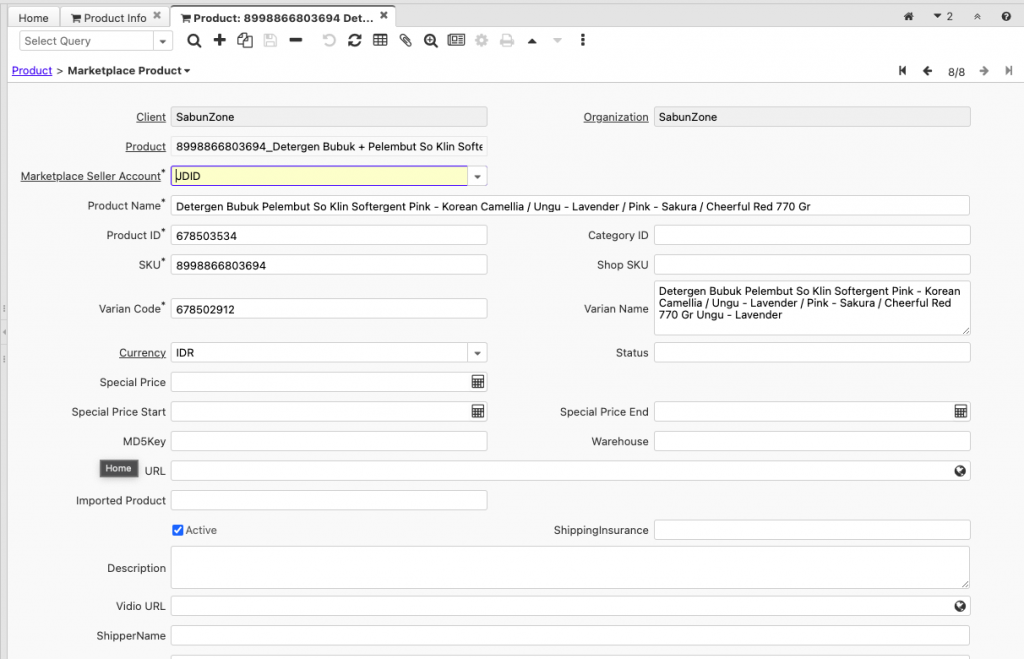Click the Find Record magnifier icon

coord(194,40)
